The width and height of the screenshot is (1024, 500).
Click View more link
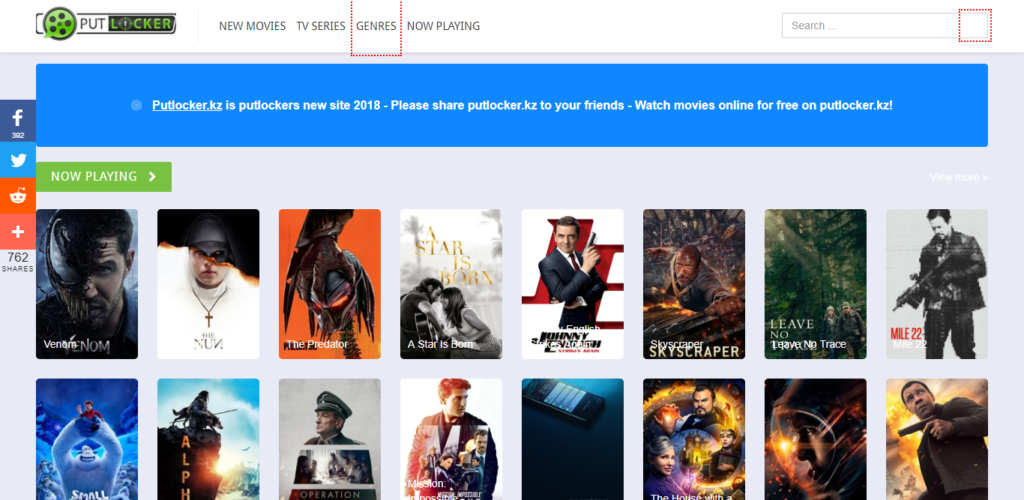pyautogui.click(x=959, y=177)
